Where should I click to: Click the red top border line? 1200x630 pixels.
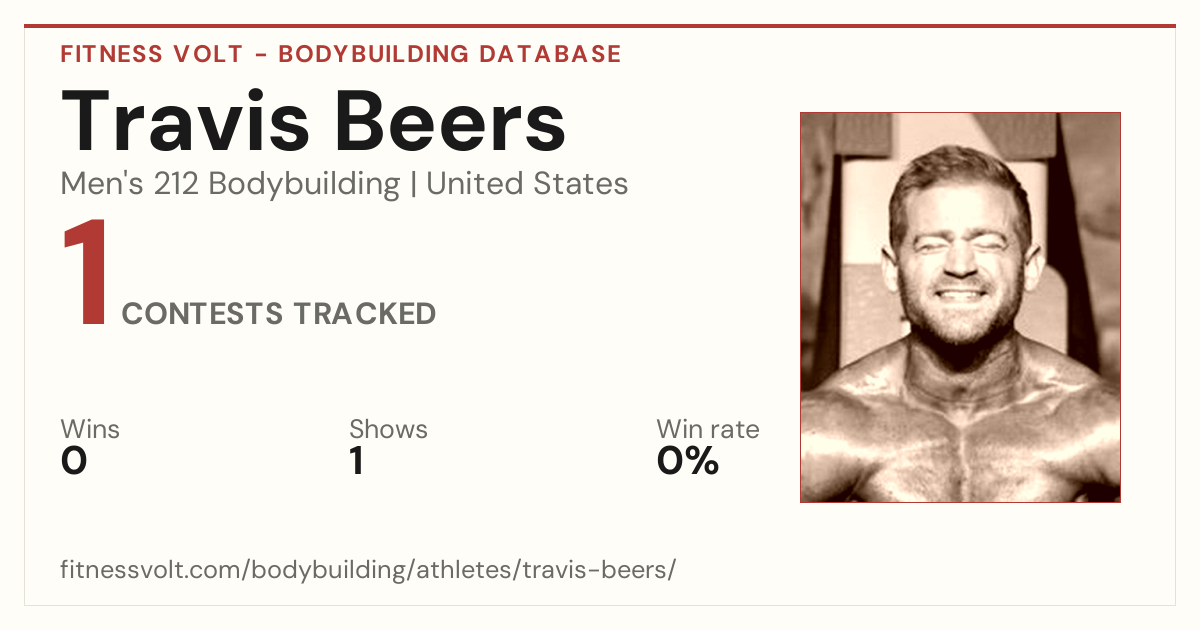[600, 26]
